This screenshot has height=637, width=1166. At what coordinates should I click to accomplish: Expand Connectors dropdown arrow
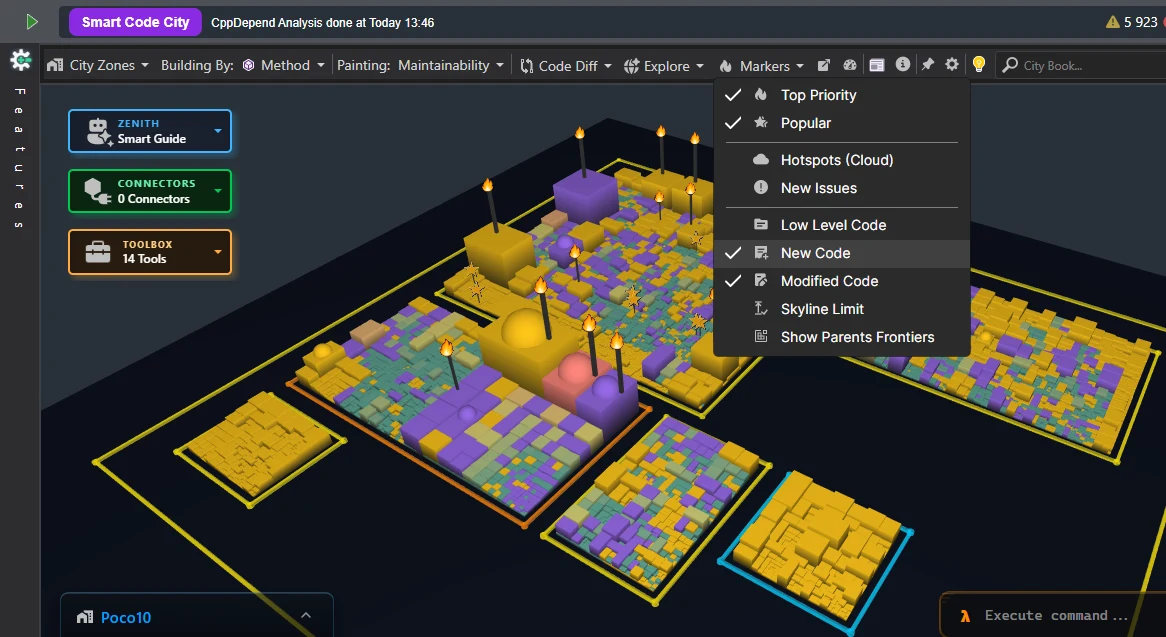[x=218, y=191]
